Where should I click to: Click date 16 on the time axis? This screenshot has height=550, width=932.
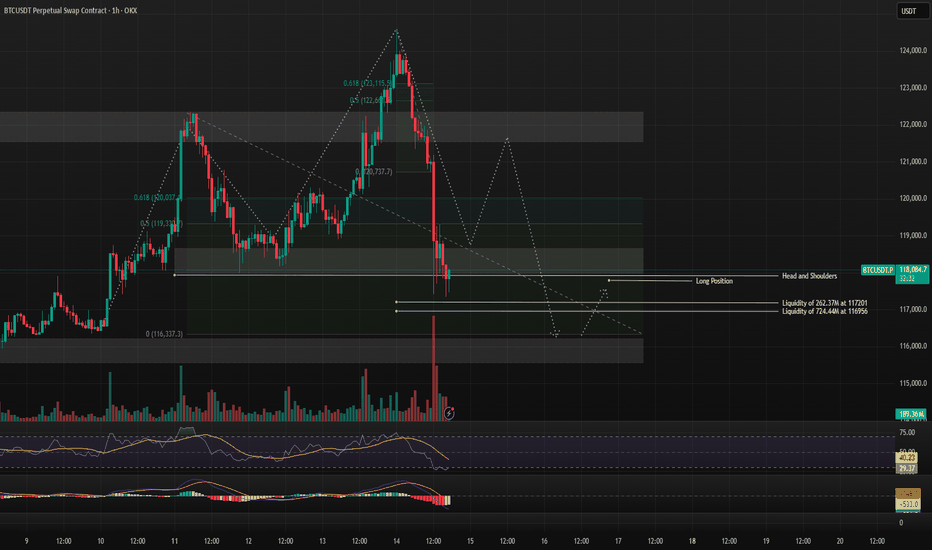pyautogui.click(x=544, y=541)
